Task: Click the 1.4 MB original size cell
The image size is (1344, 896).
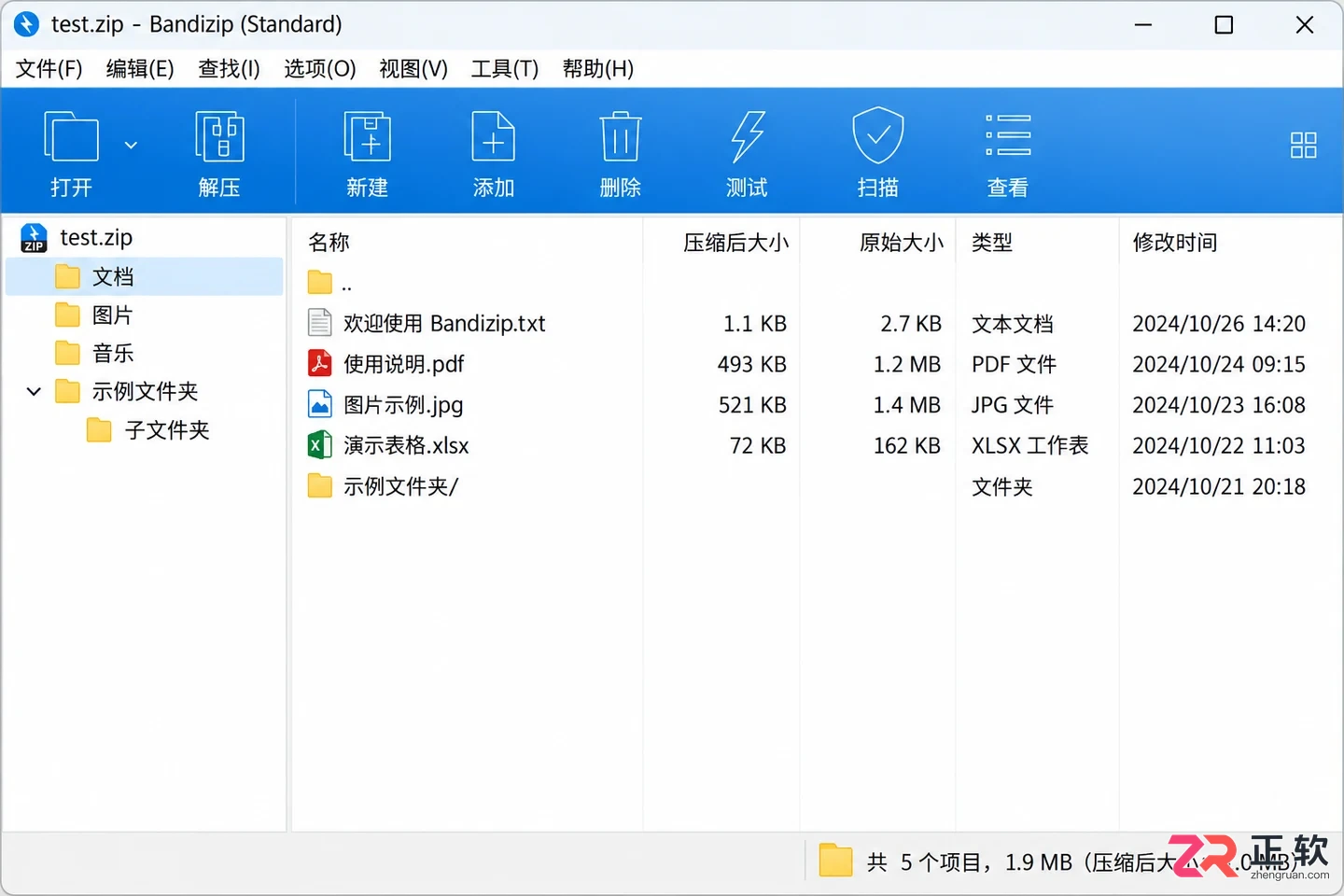Action: pos(907,405)
